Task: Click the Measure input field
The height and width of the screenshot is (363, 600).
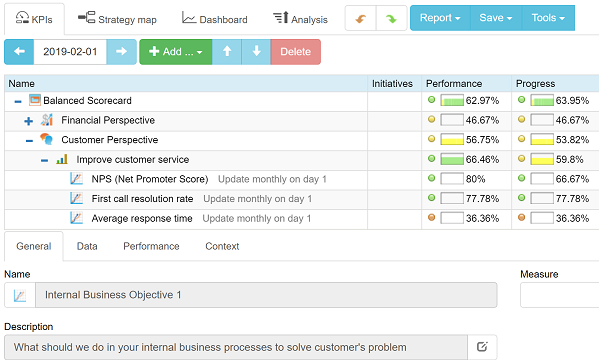Action: tap(560, 295)
